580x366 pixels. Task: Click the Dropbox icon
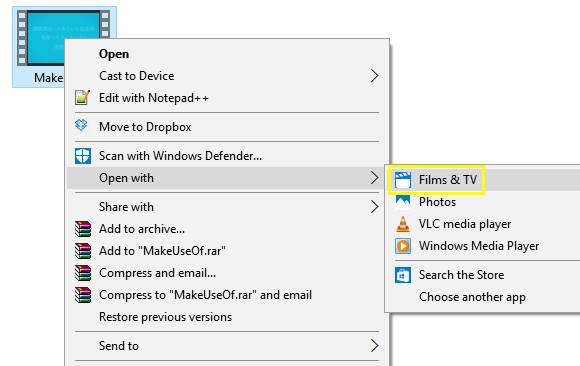pos(81,126)
